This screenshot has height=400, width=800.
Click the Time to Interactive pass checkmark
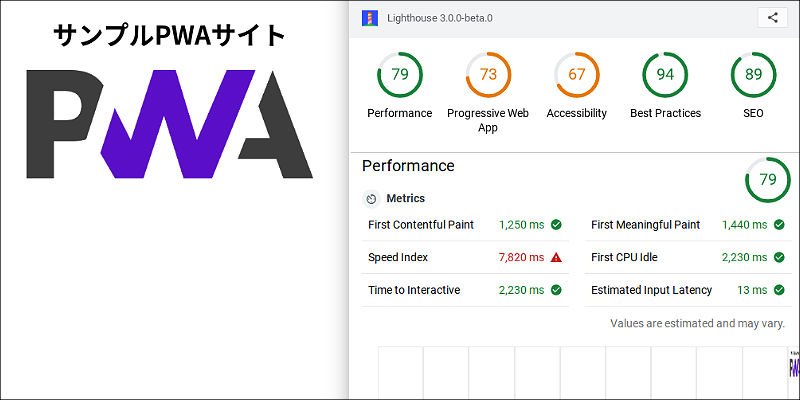coord(556,290)
